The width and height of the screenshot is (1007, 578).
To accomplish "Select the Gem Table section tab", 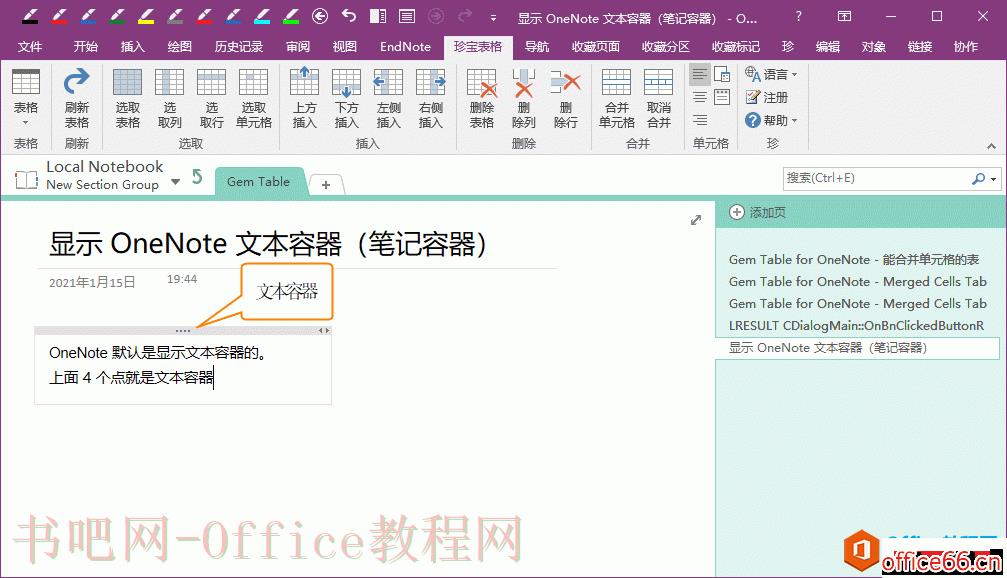I will [258, 182].
